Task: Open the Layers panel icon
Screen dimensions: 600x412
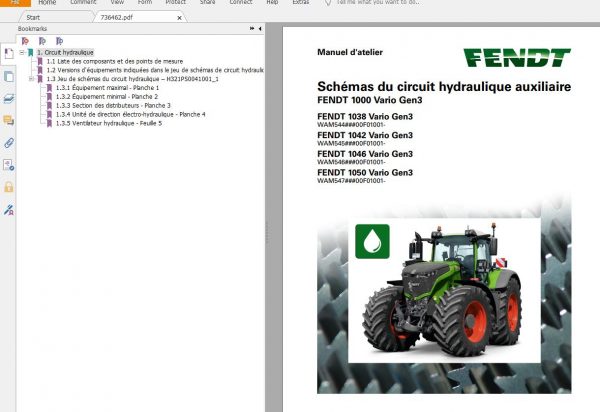Action: (8, 99)
